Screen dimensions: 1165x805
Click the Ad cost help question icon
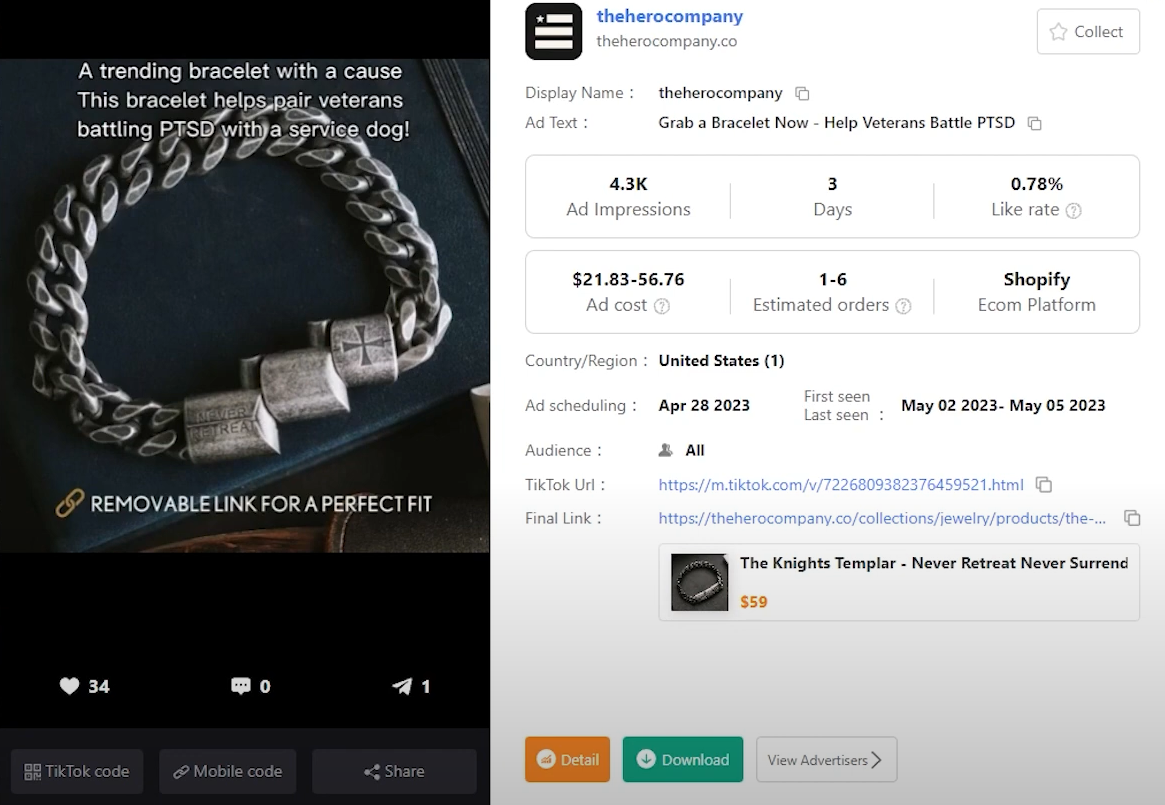pos(661,306)
